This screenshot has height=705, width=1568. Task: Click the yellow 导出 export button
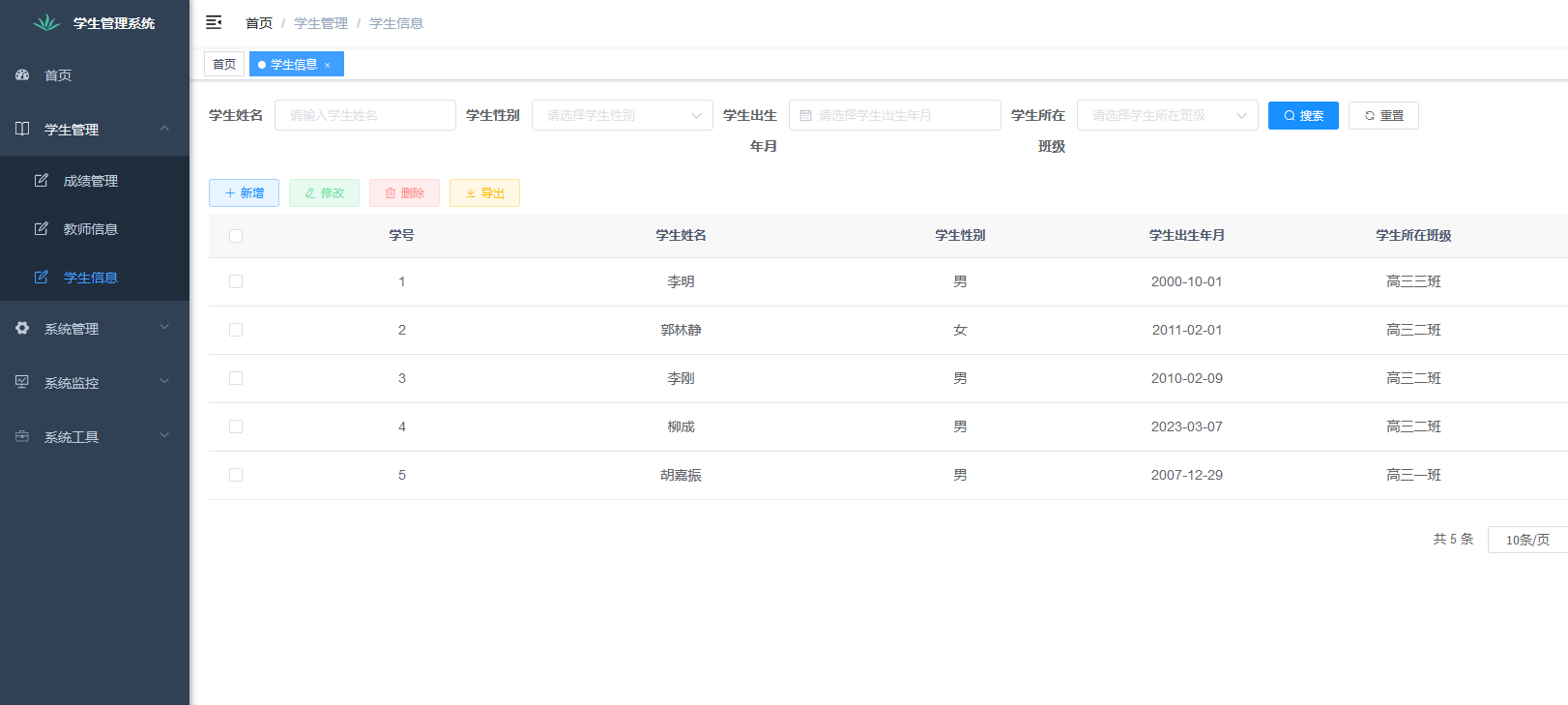click(484, 192)
